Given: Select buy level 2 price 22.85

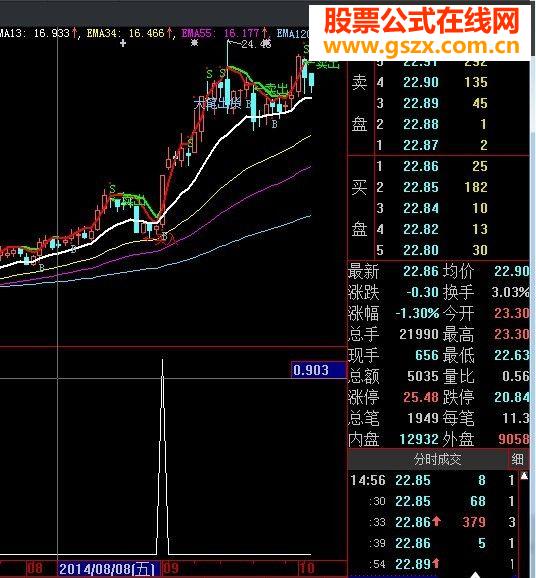Looking at the screenshot, I should [x=421, y=187].
